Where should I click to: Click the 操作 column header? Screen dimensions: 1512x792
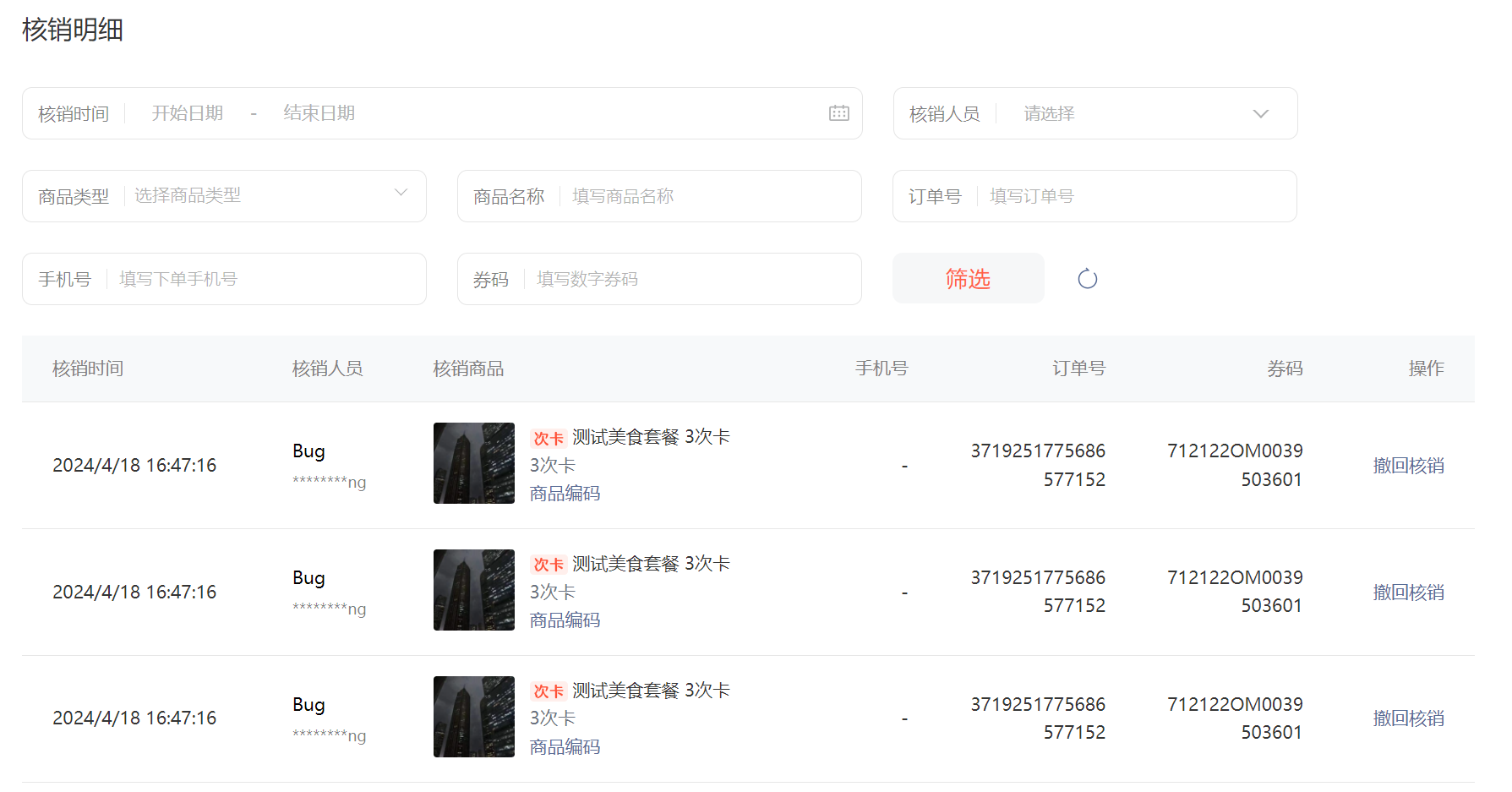click(1426, 369)
